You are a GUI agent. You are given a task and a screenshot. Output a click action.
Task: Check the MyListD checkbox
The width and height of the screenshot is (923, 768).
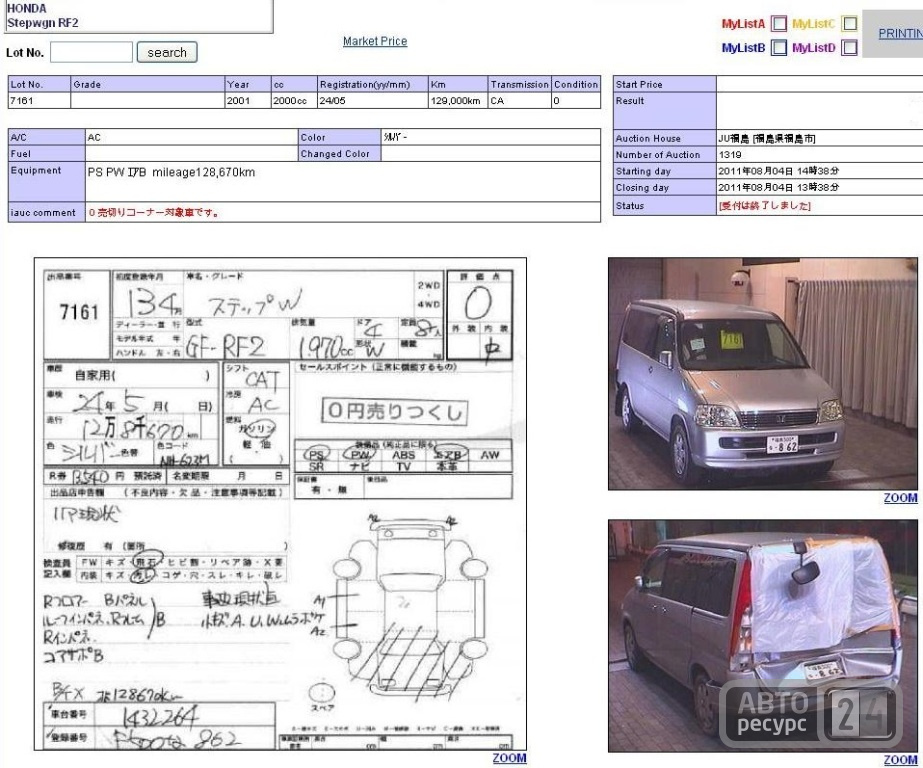(x=849, y=48)
